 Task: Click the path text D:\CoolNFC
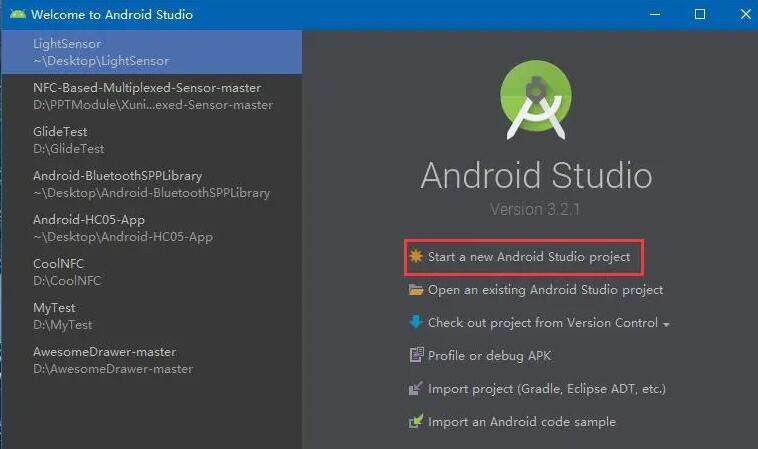(x=67, y=281)
